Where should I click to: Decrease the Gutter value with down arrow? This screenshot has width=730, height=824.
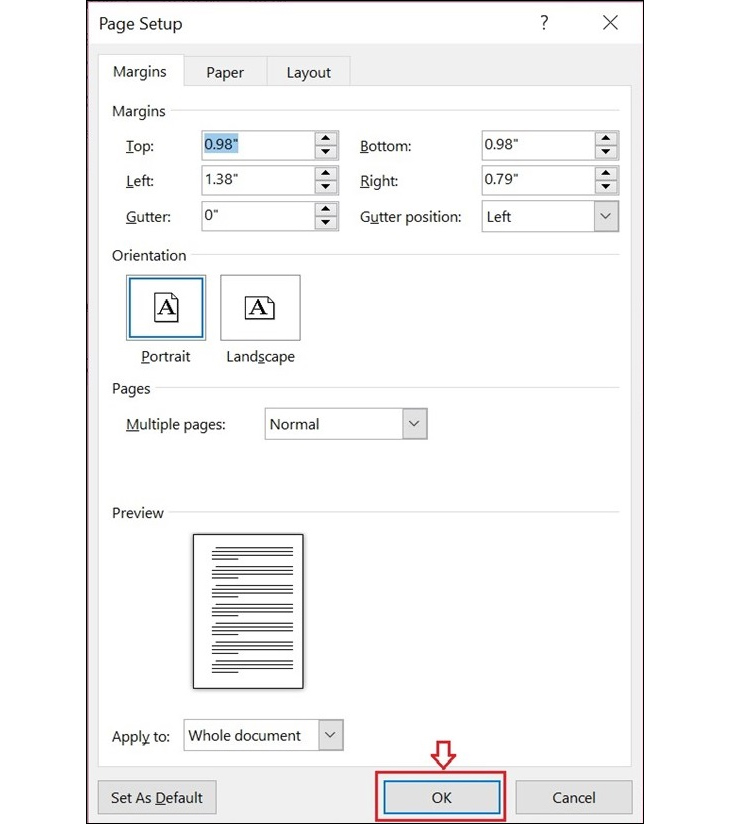(326, 222)
